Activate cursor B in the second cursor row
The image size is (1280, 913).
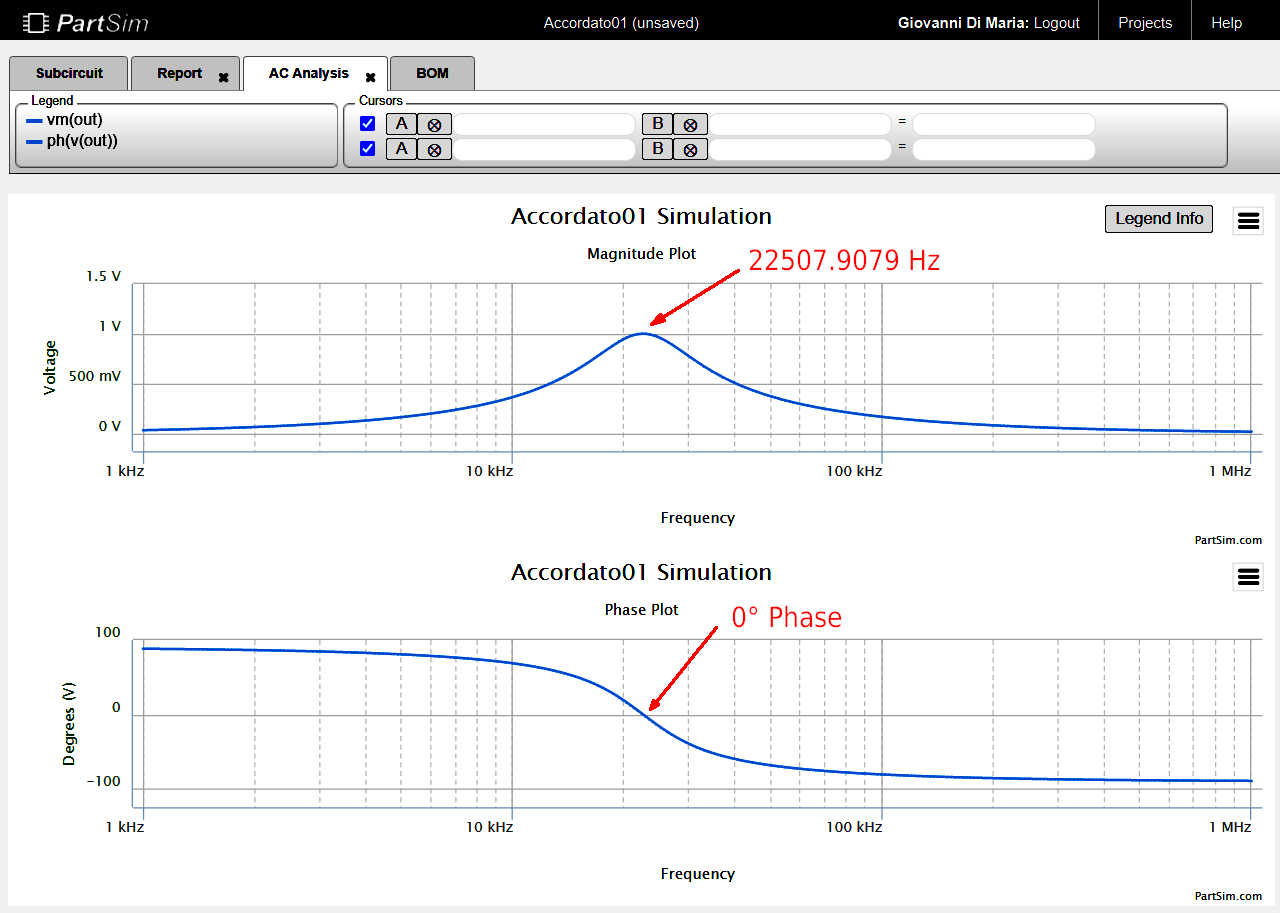coord(655,148)
